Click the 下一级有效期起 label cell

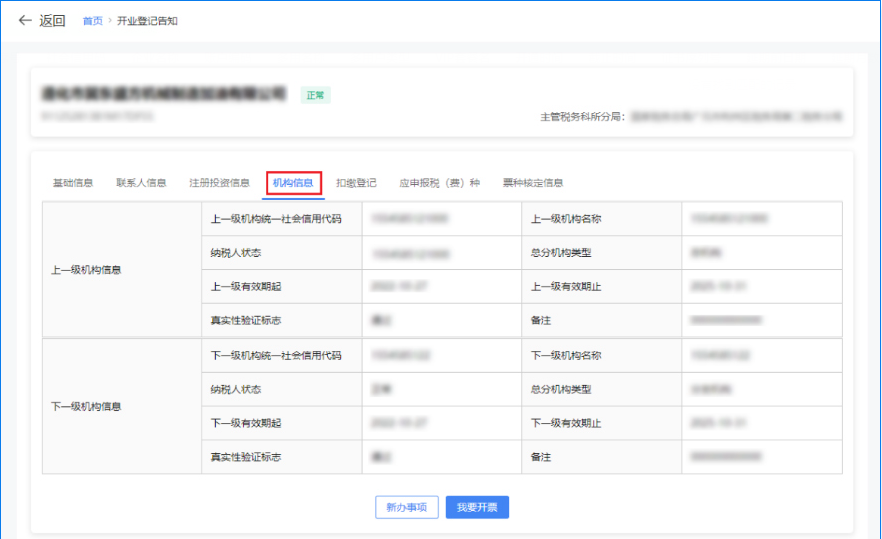tap(245, 423)
